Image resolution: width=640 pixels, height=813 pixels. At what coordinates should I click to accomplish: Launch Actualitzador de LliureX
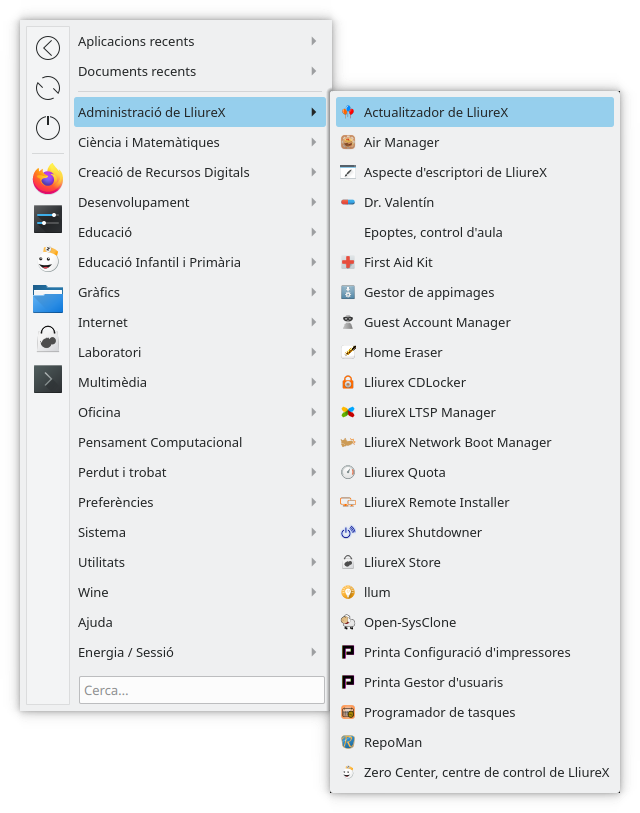tap(436, 112)
